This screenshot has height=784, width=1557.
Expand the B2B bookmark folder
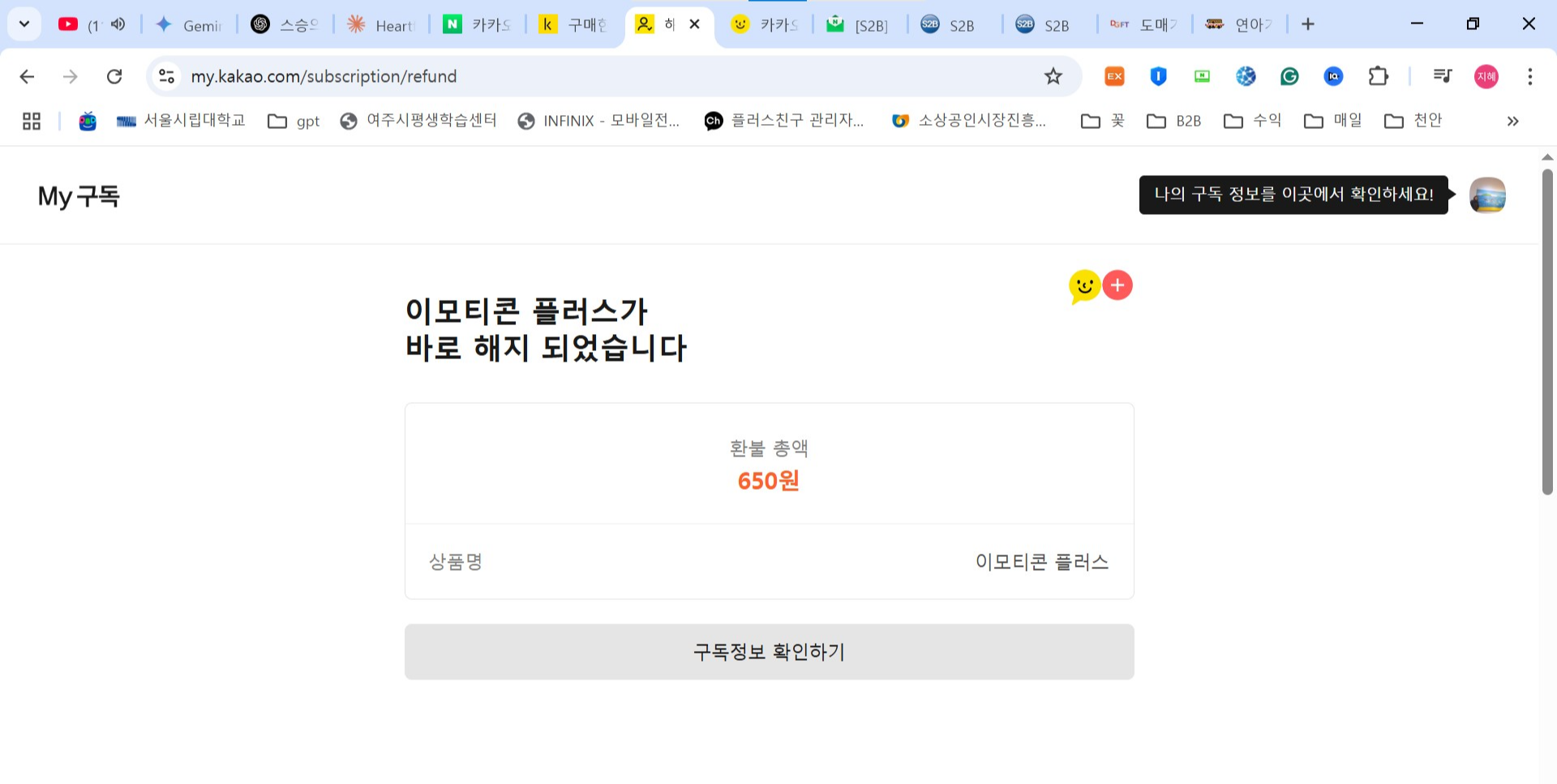tap(1174, 121)
